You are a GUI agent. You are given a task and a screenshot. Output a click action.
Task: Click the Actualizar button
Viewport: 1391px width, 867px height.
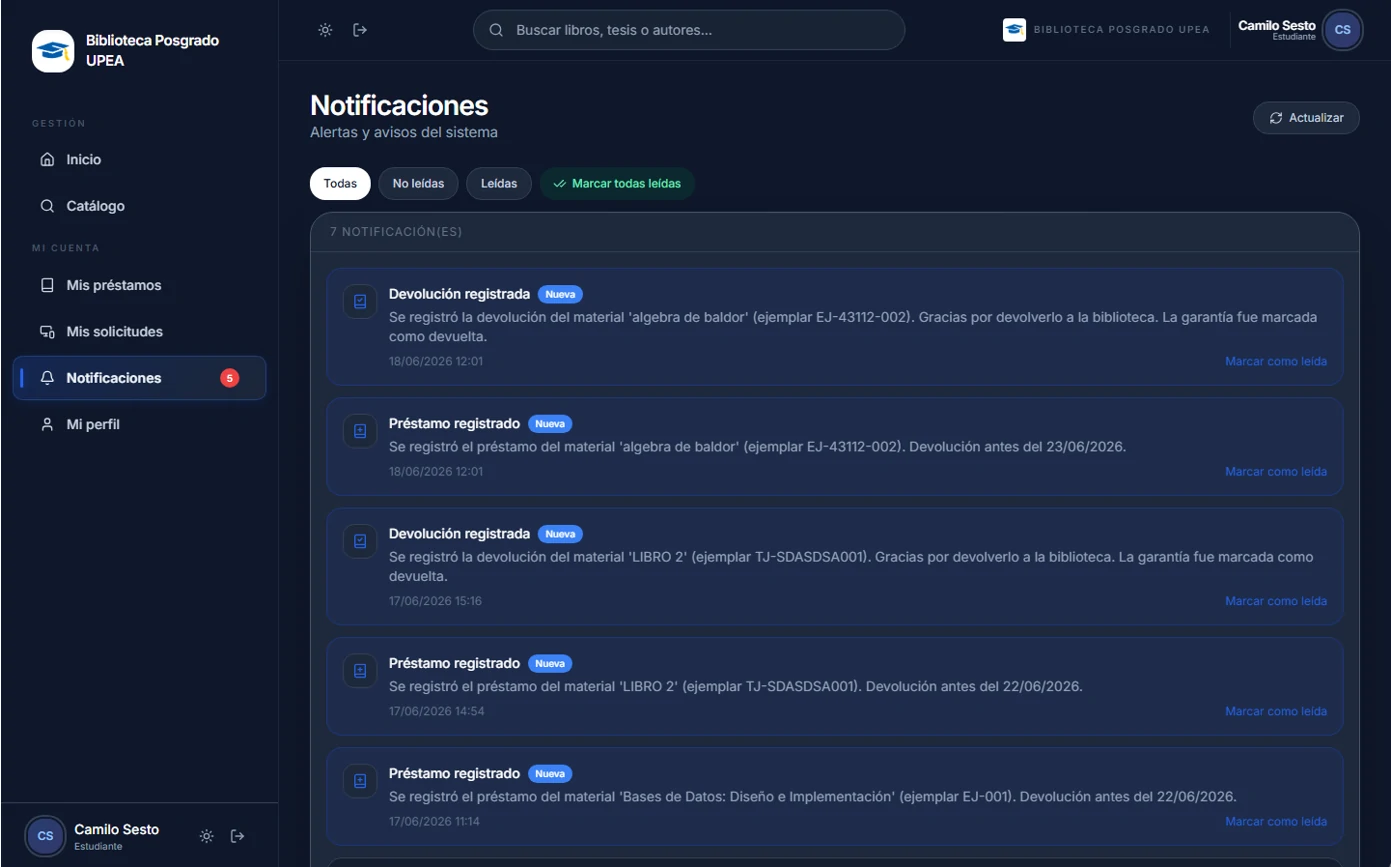pyautogui.click(x=1306, y=118)
